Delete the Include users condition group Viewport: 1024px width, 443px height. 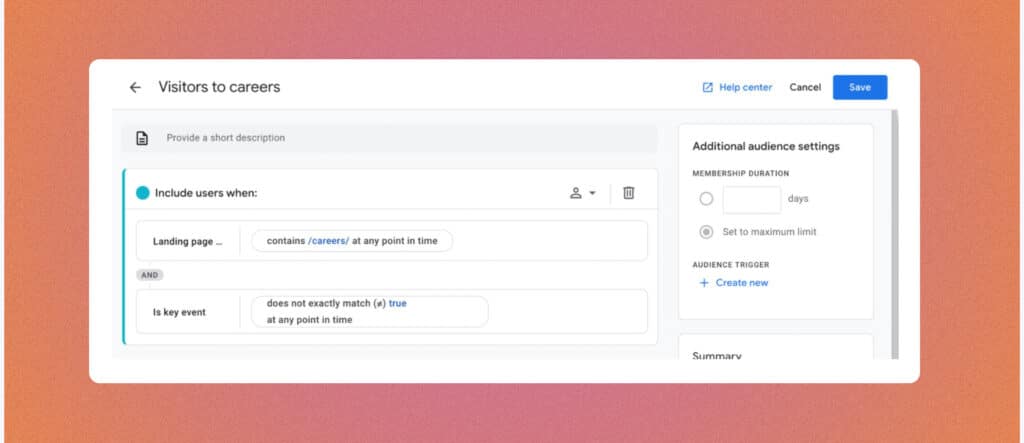(x=628, y=193)
